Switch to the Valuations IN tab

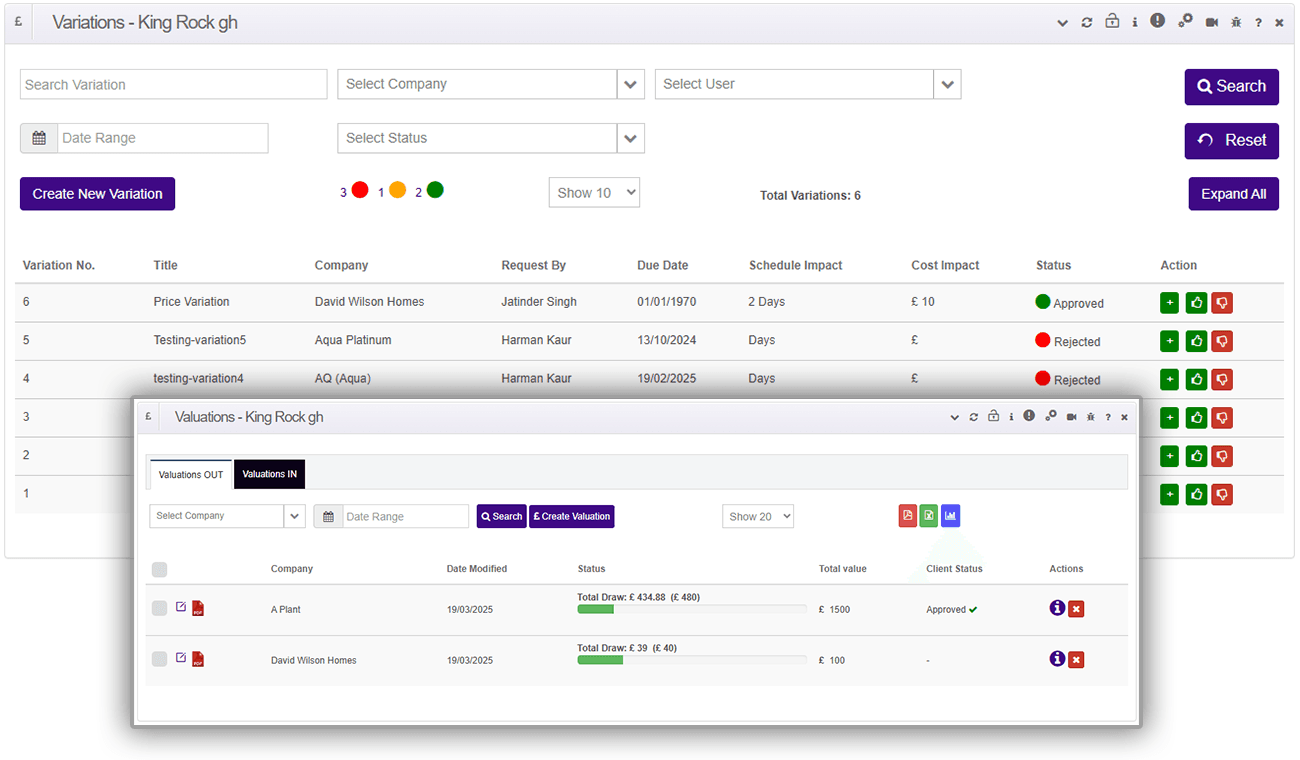pyautogui.click(x=269, y=474)
